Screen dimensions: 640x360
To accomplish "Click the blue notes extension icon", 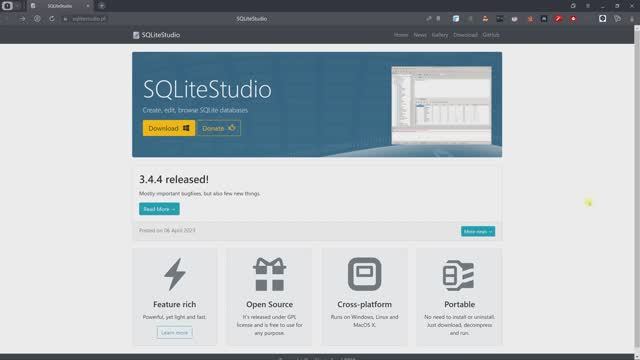I will point(456,19).
